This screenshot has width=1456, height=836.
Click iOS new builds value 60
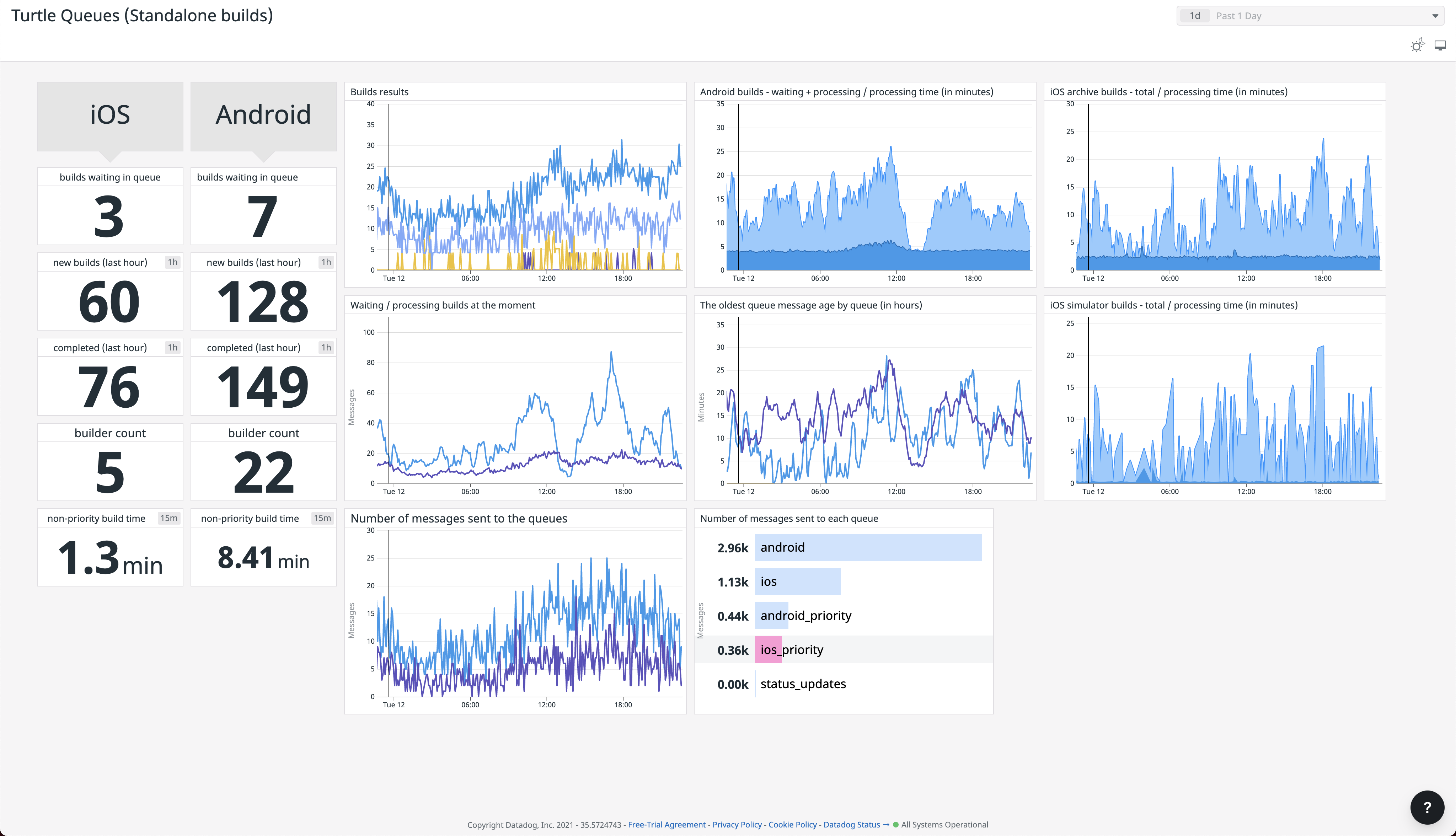(x=109, y=302)
